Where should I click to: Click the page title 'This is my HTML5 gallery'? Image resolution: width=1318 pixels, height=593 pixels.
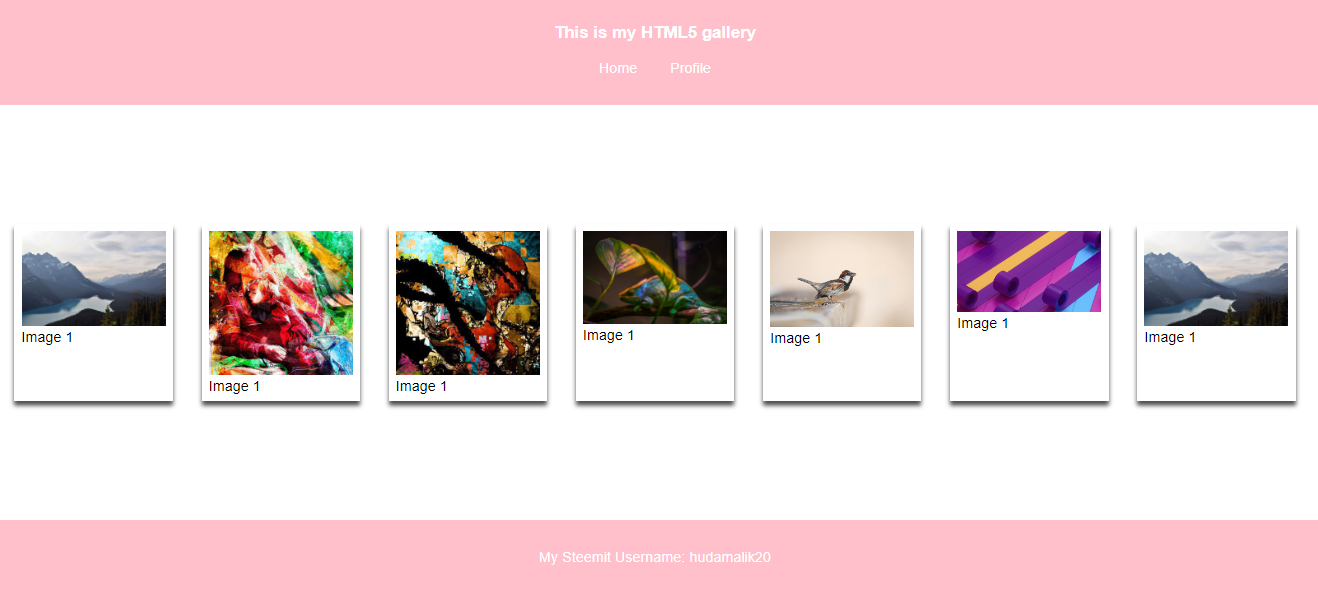click(655, 32)
